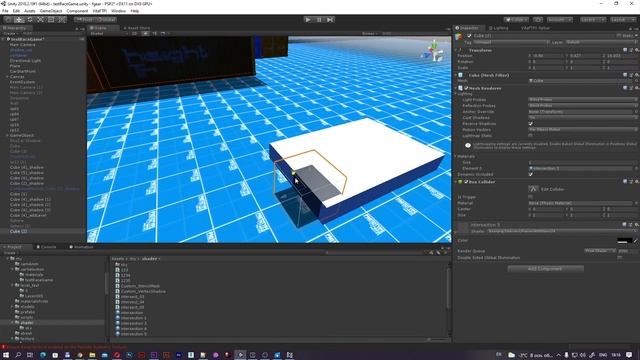640x360 pixels.
Task: Click the Position Y input field
Action: tap(584, 56)
